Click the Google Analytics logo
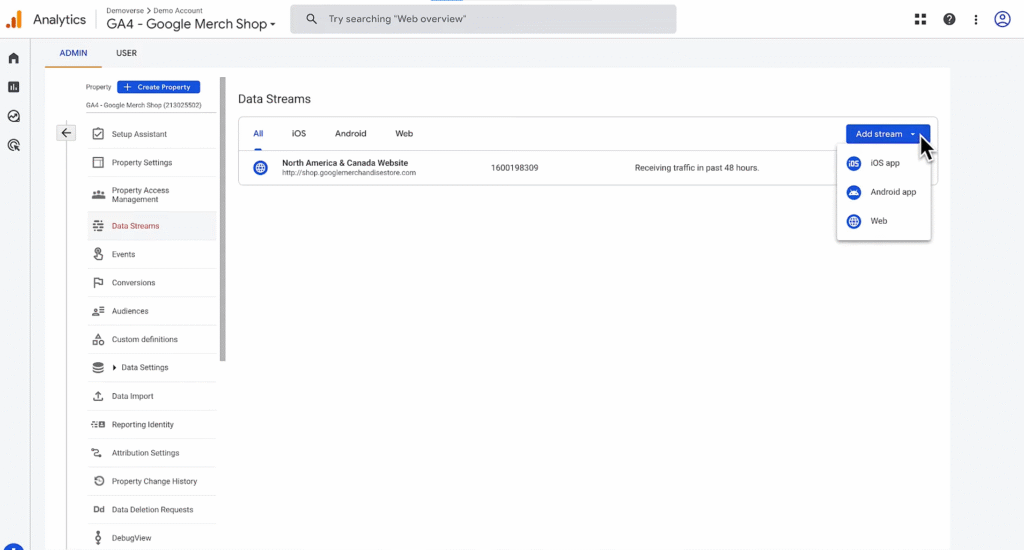 (x=14, y=20)
